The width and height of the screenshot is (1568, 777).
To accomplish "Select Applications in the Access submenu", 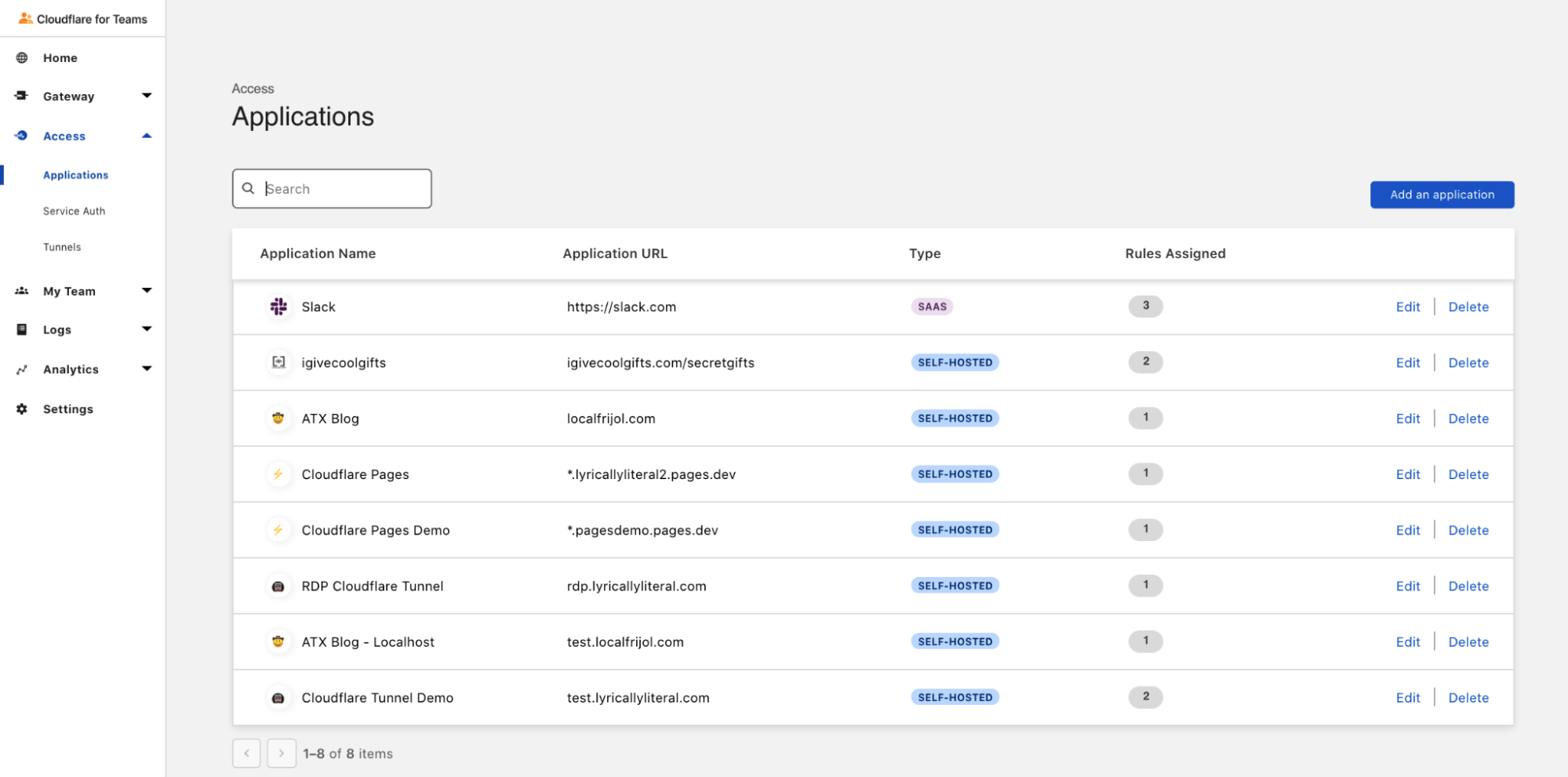I will tap(76, 175).
